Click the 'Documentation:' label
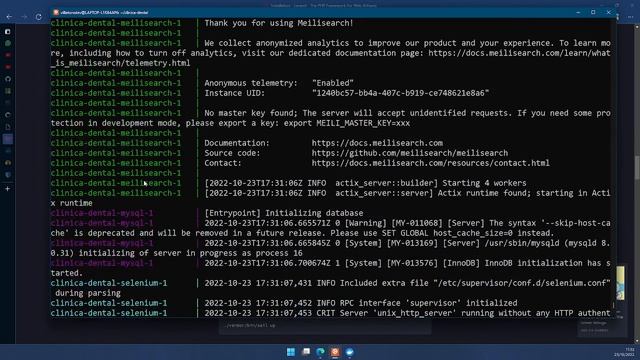 (237, 143)
